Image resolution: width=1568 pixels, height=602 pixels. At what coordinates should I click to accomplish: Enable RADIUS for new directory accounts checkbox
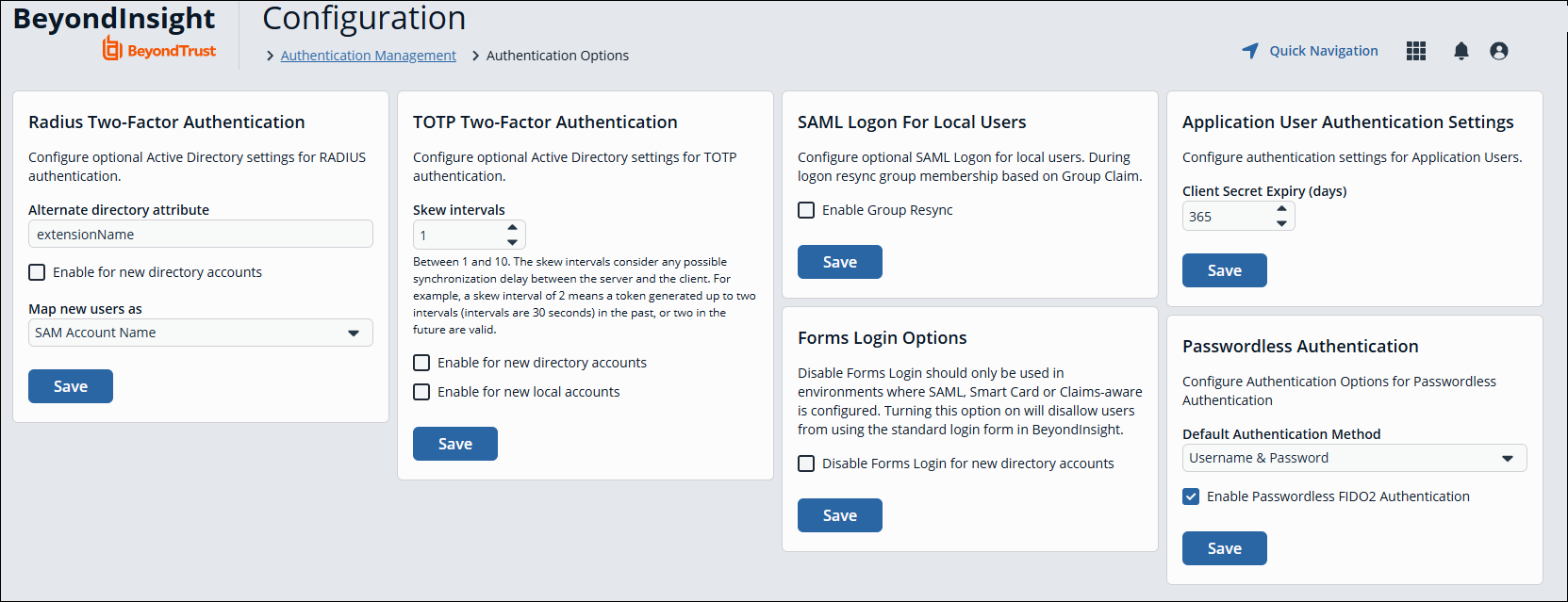pyautogui.click(x=37, y=272)
